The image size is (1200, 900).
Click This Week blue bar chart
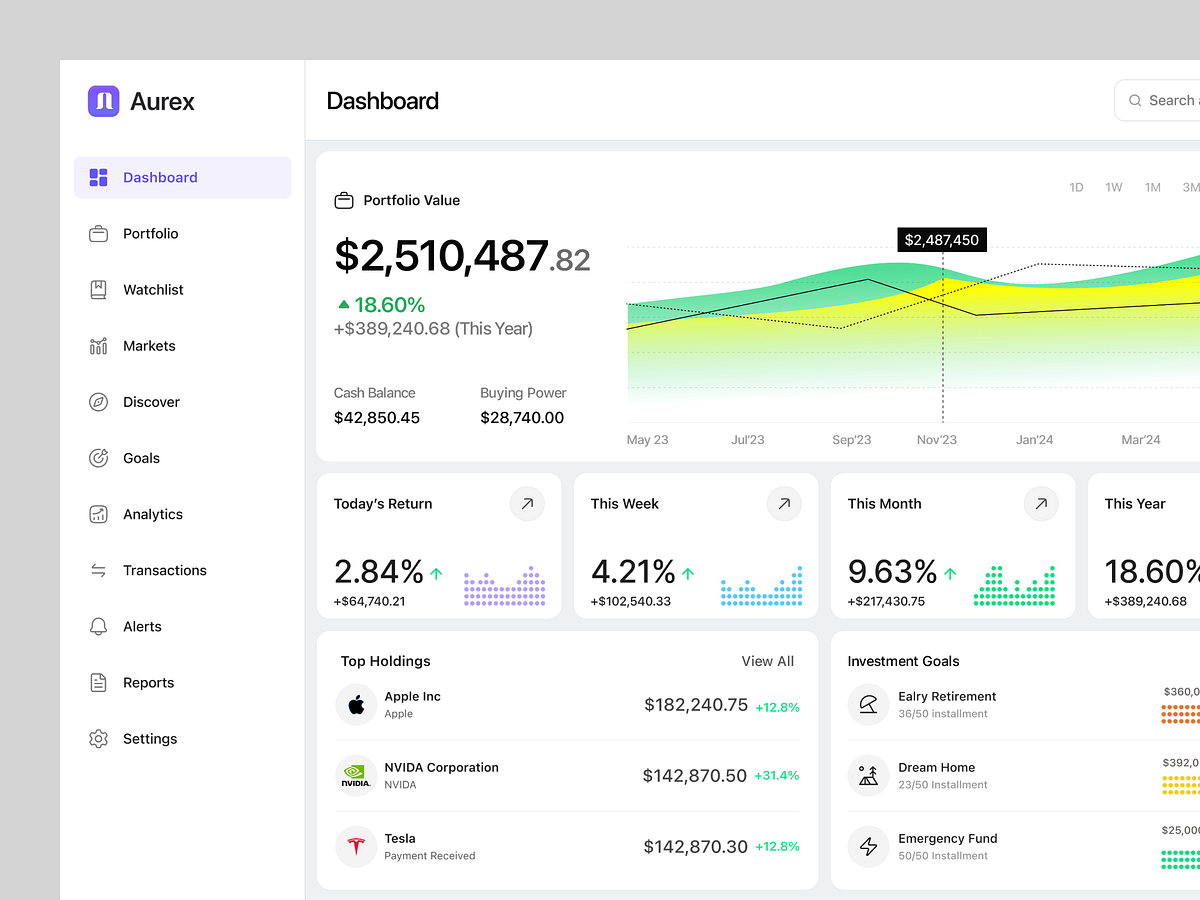click(x=762, y=586)
